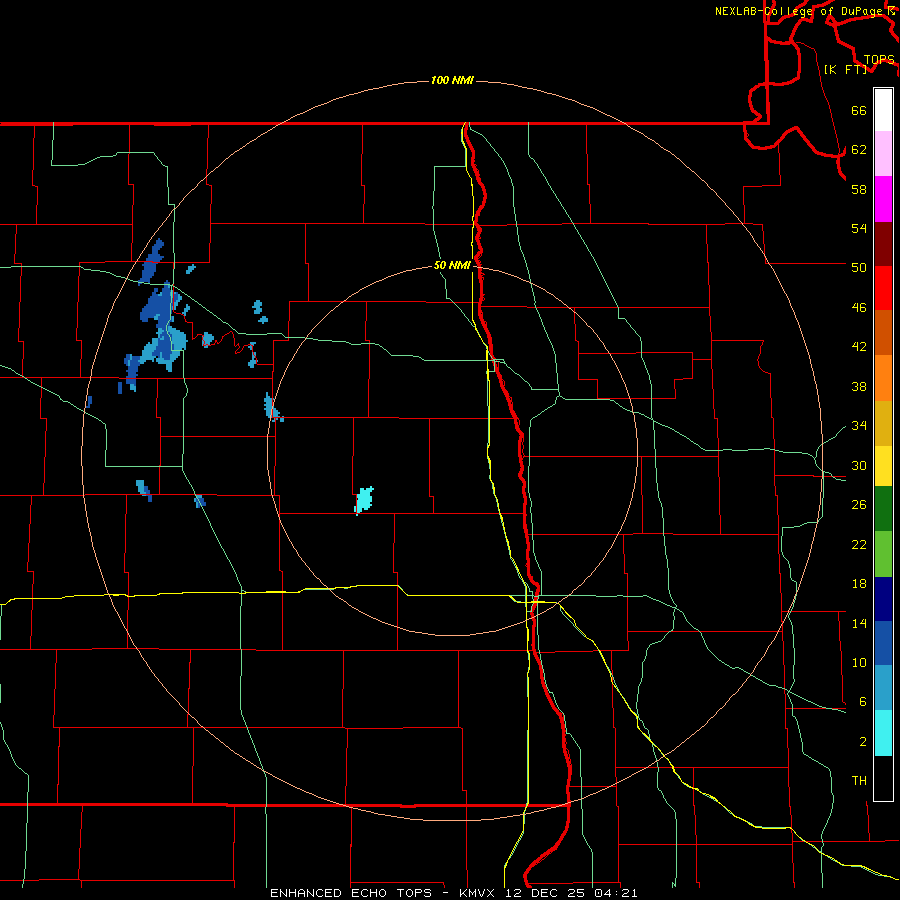This screenshot has width=900, height=900.
Task: Click the bright cyan echo inside the 50 NMI ring
Action: [364, 500]
